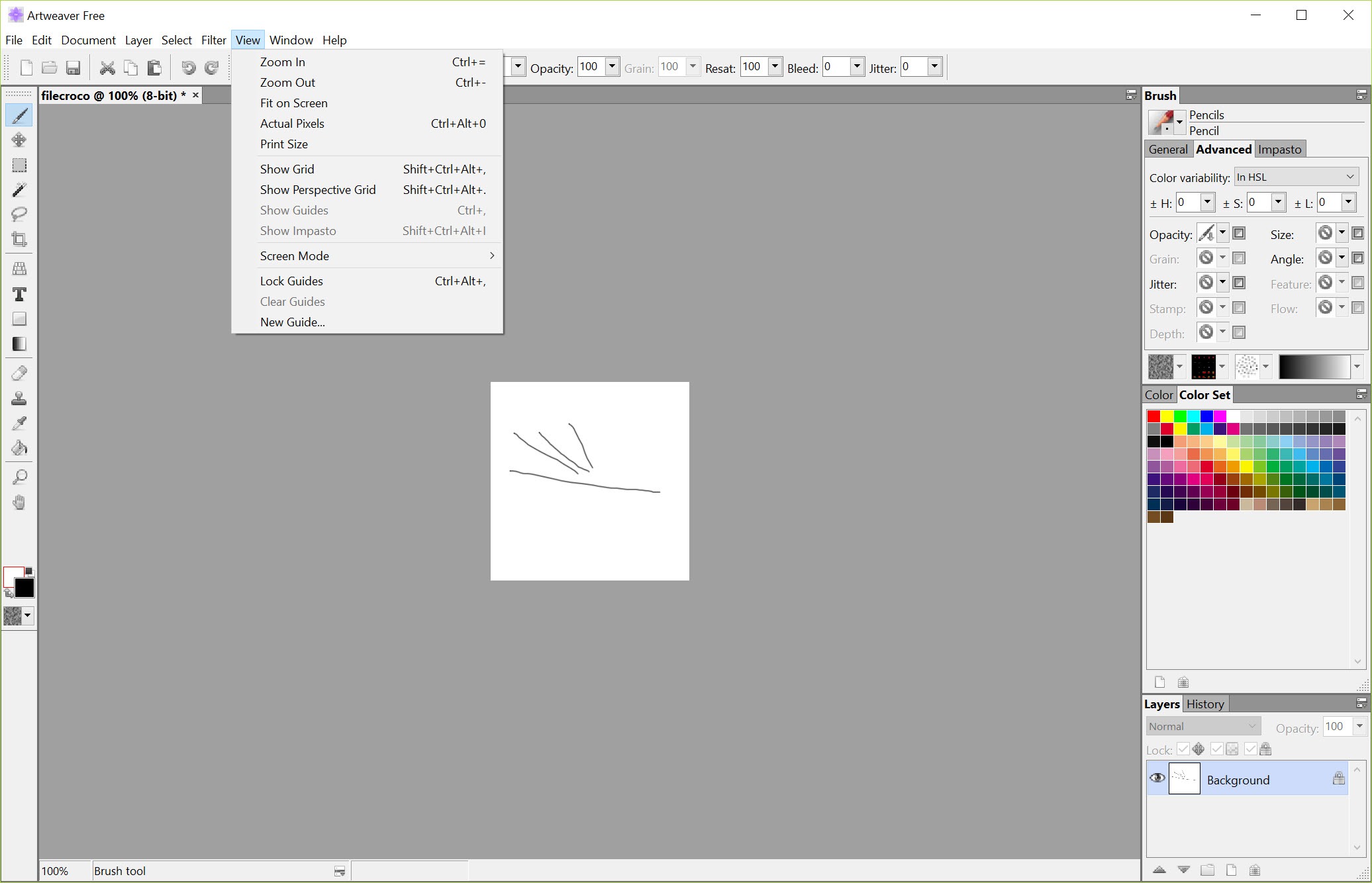1372x883 pixels.
Task: Select the Crop tool
Action: pyautogui.click(x=19, y=239)
